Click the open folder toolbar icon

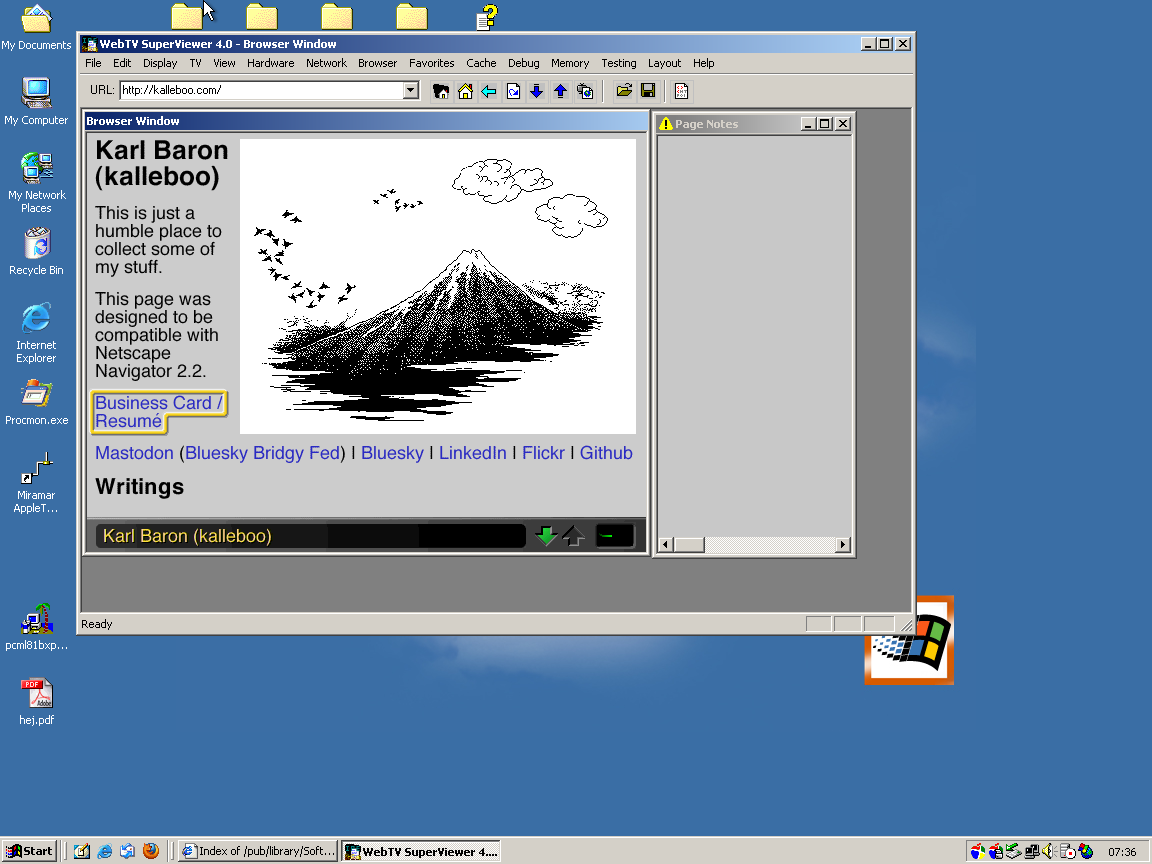point(624,91)
